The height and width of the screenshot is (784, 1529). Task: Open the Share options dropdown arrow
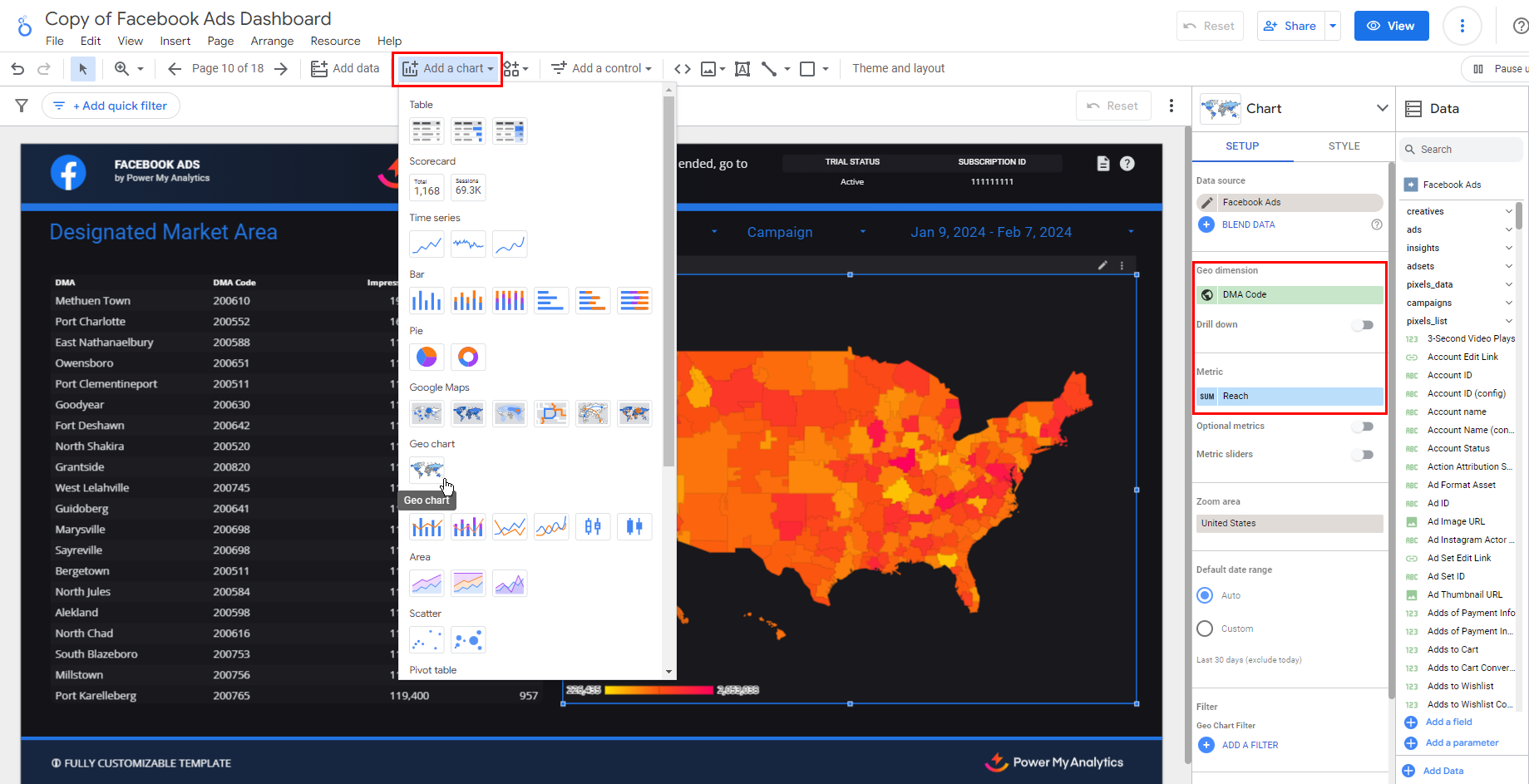[1333, 26]
